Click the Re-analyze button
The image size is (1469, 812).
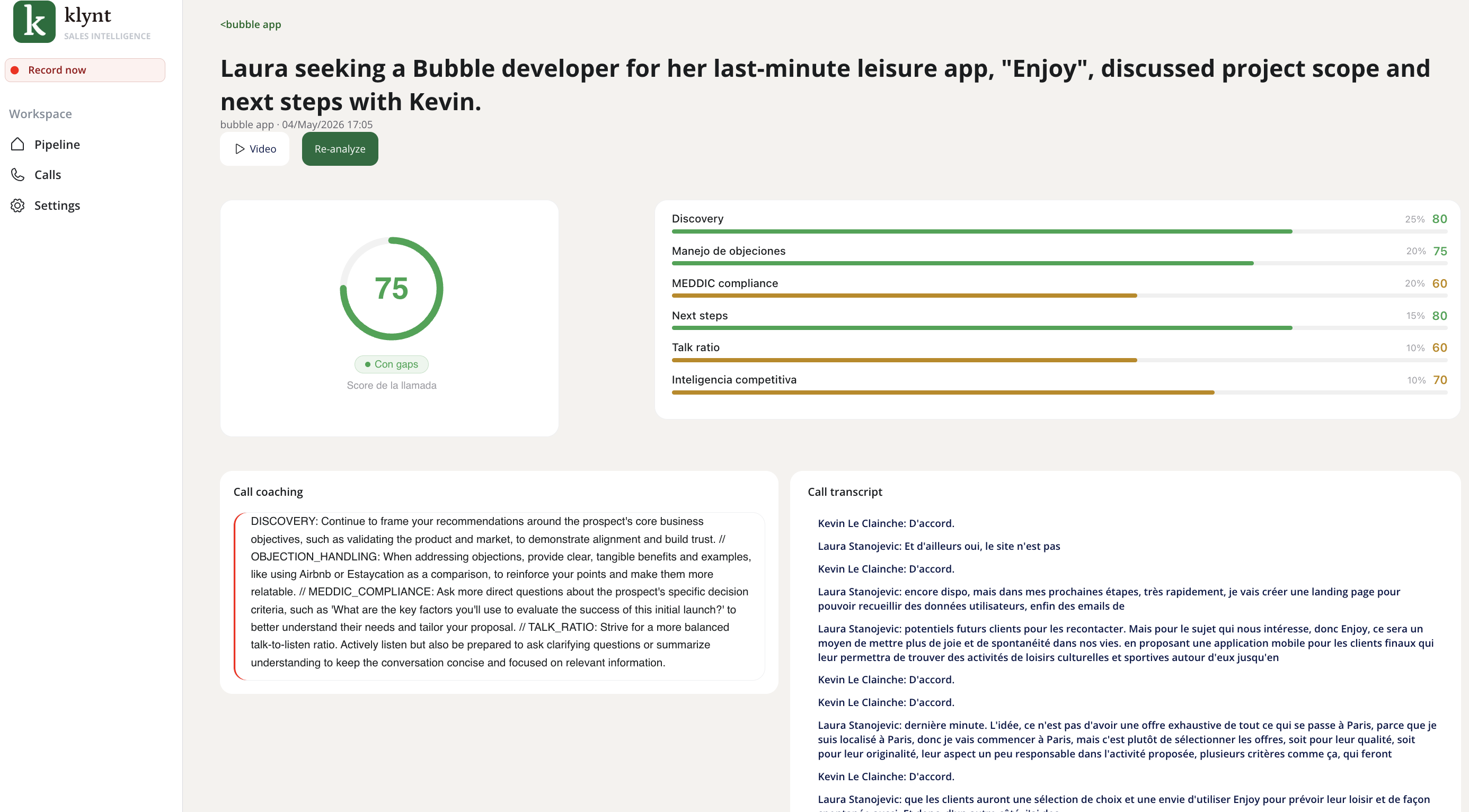tap(340, 149)
